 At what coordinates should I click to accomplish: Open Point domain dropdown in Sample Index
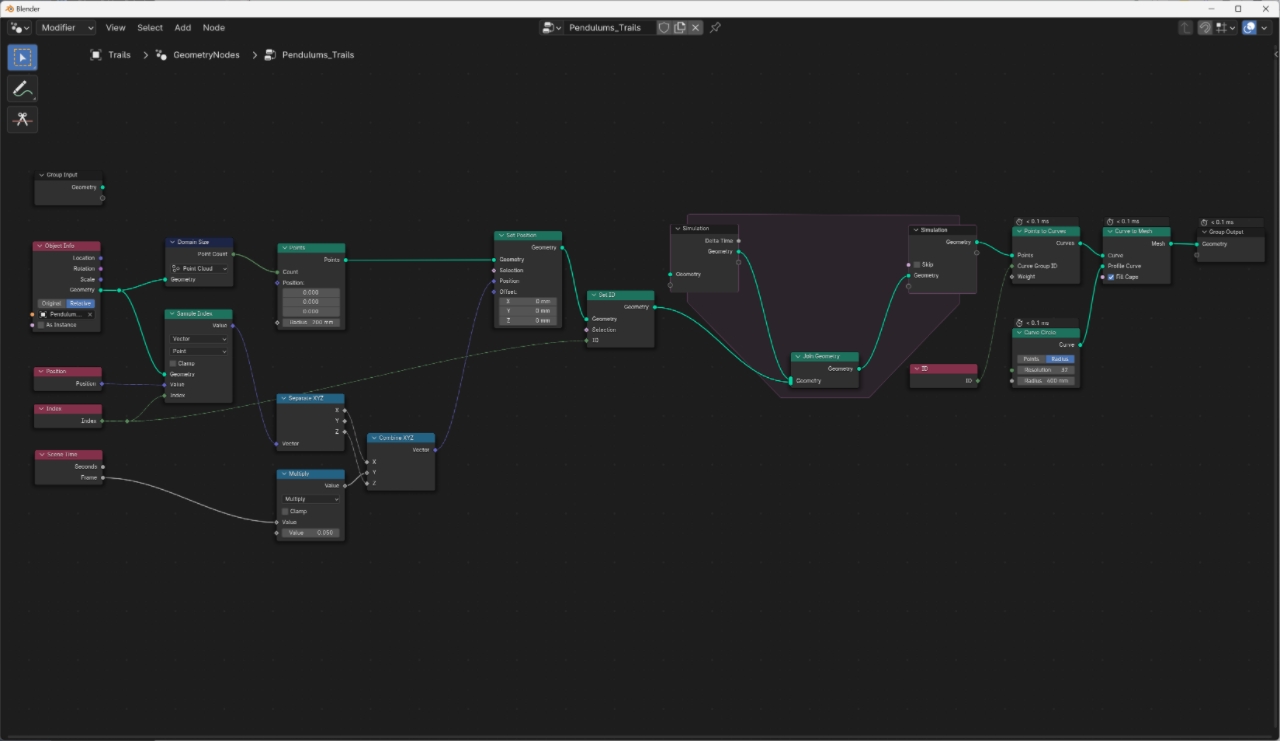199,351
